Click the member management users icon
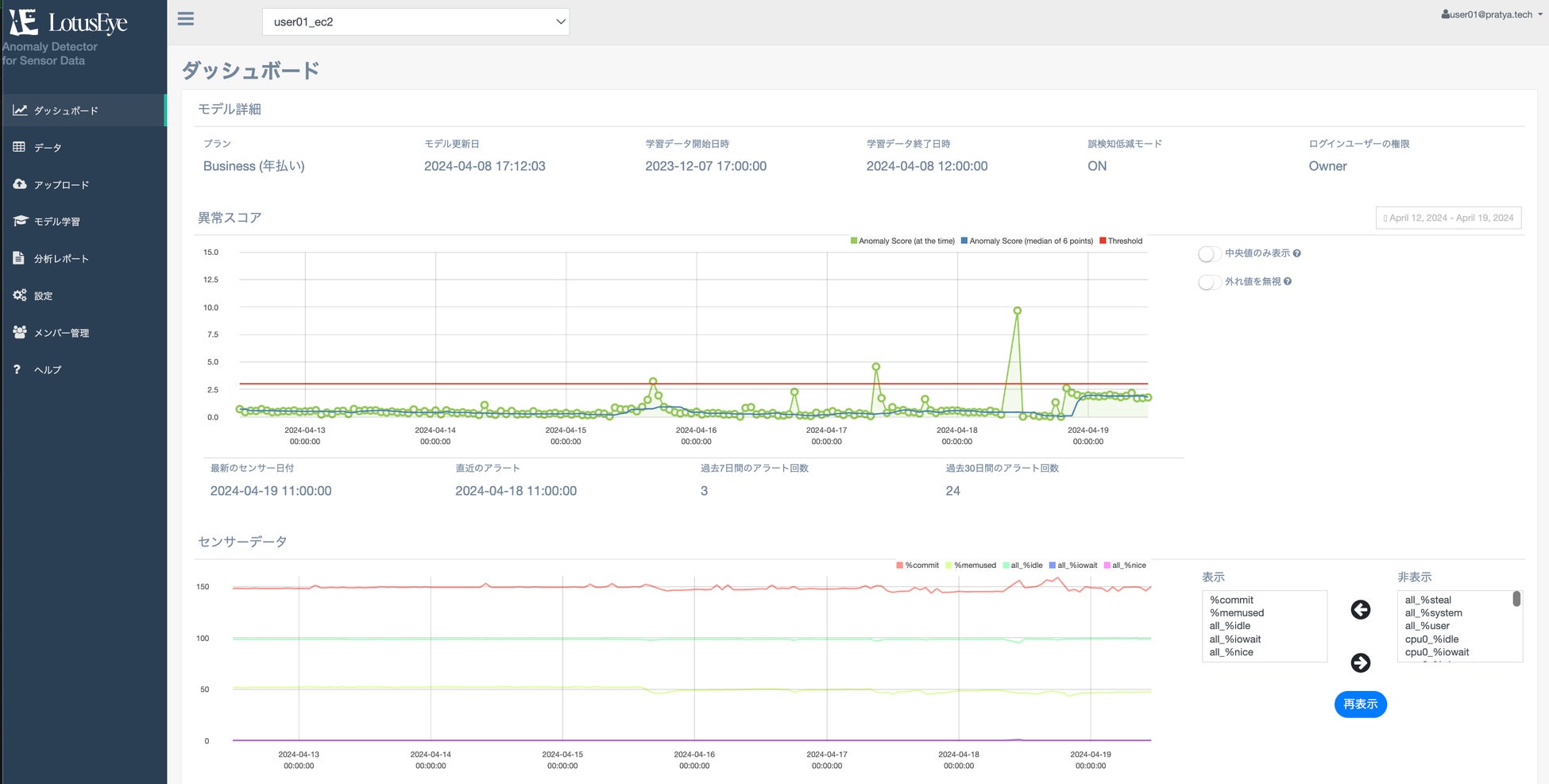Viewport: 1549px width, 784px height. 20,332
